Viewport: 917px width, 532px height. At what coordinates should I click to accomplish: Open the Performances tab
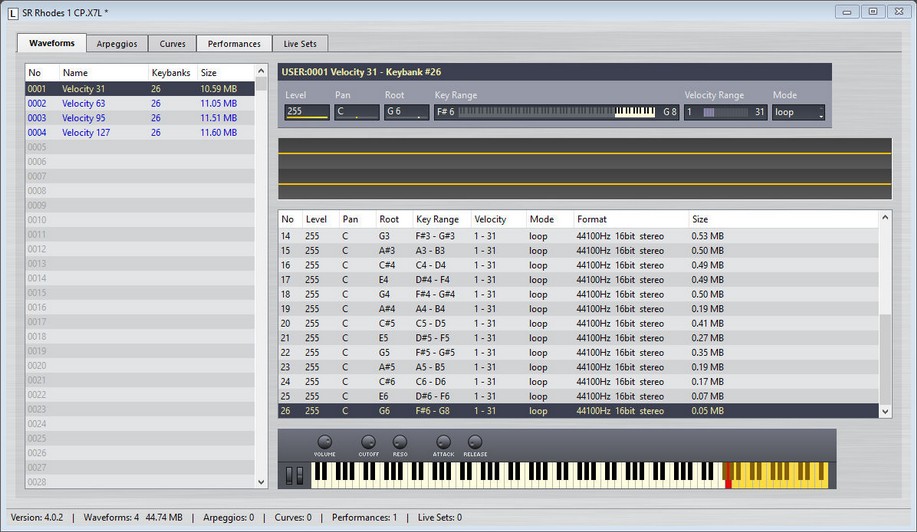234,43
